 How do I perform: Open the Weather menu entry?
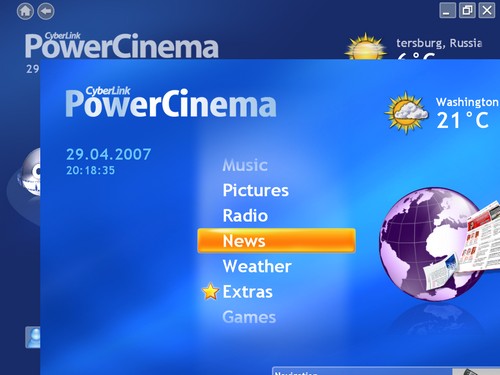click(x=257, y=266)
